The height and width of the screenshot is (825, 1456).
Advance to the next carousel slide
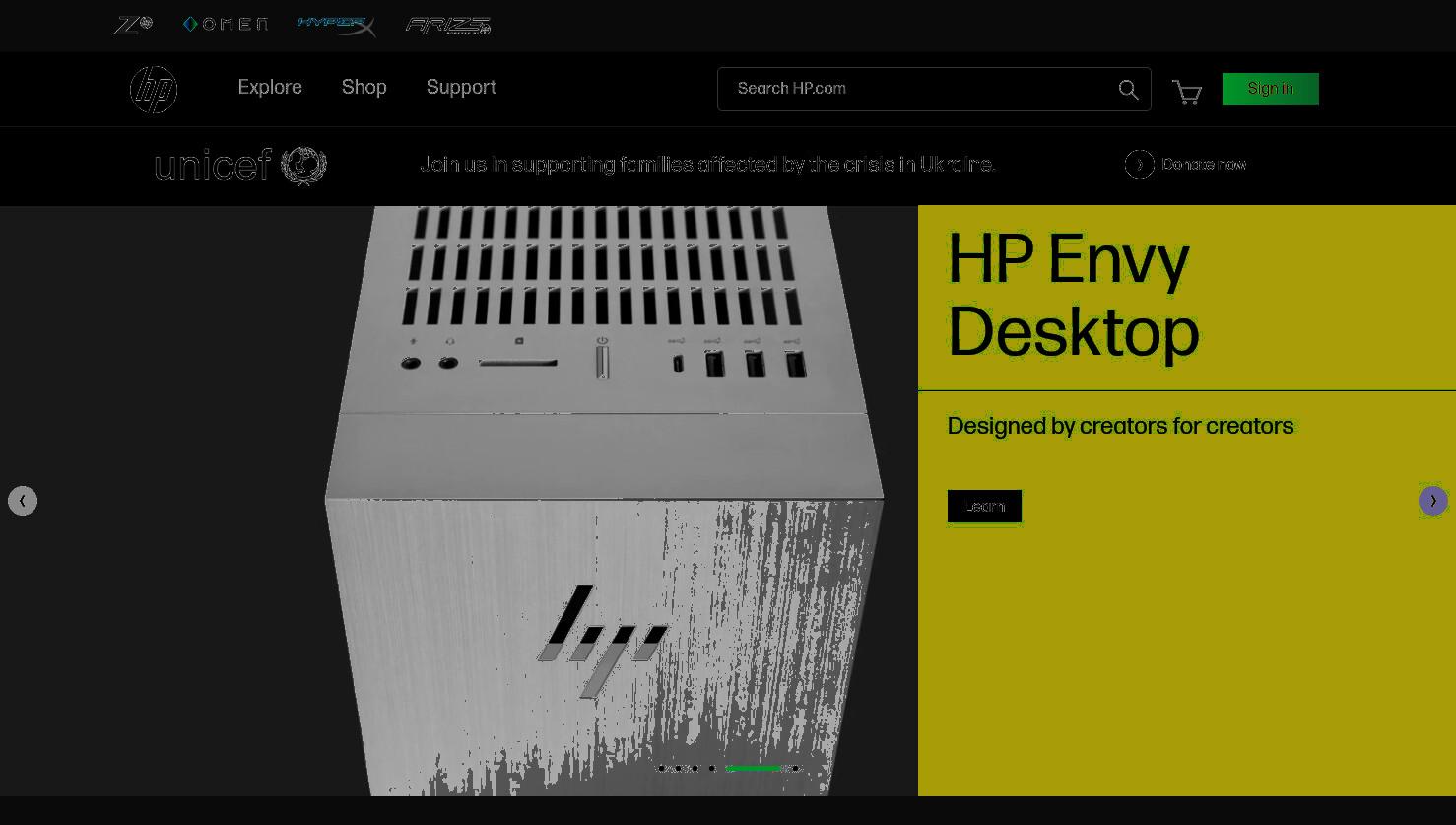tap(1433, 501)
